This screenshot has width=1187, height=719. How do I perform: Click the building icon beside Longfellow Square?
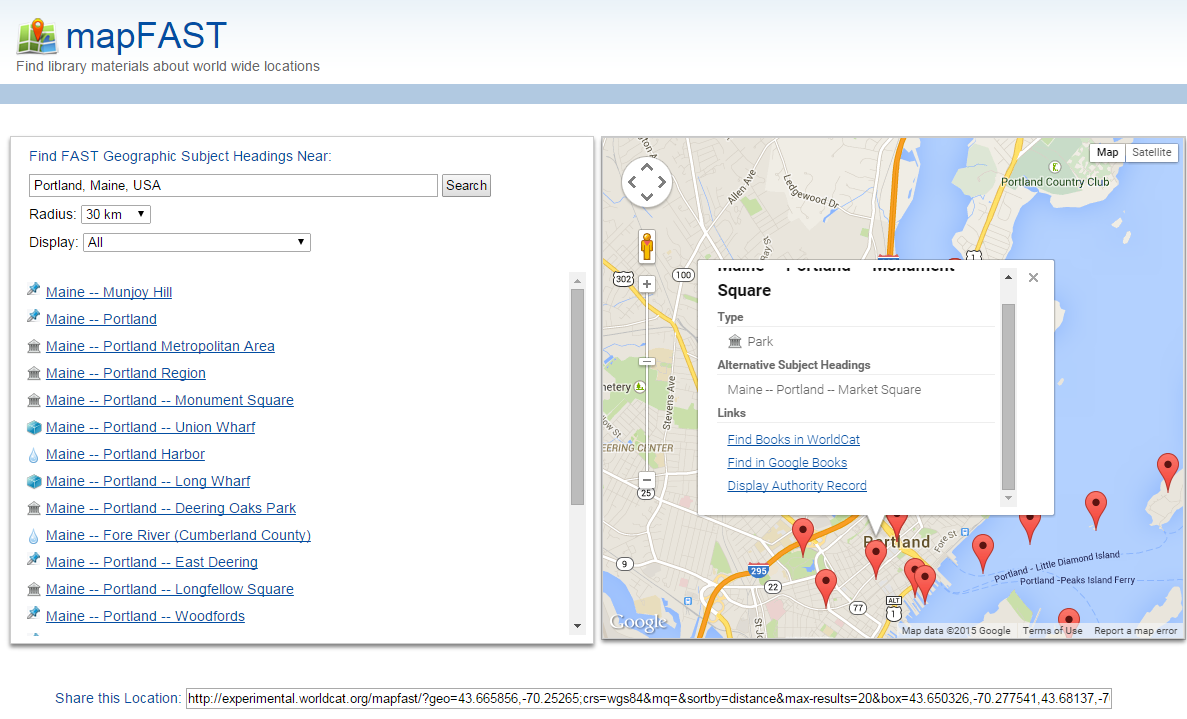(x=33, y=590)
